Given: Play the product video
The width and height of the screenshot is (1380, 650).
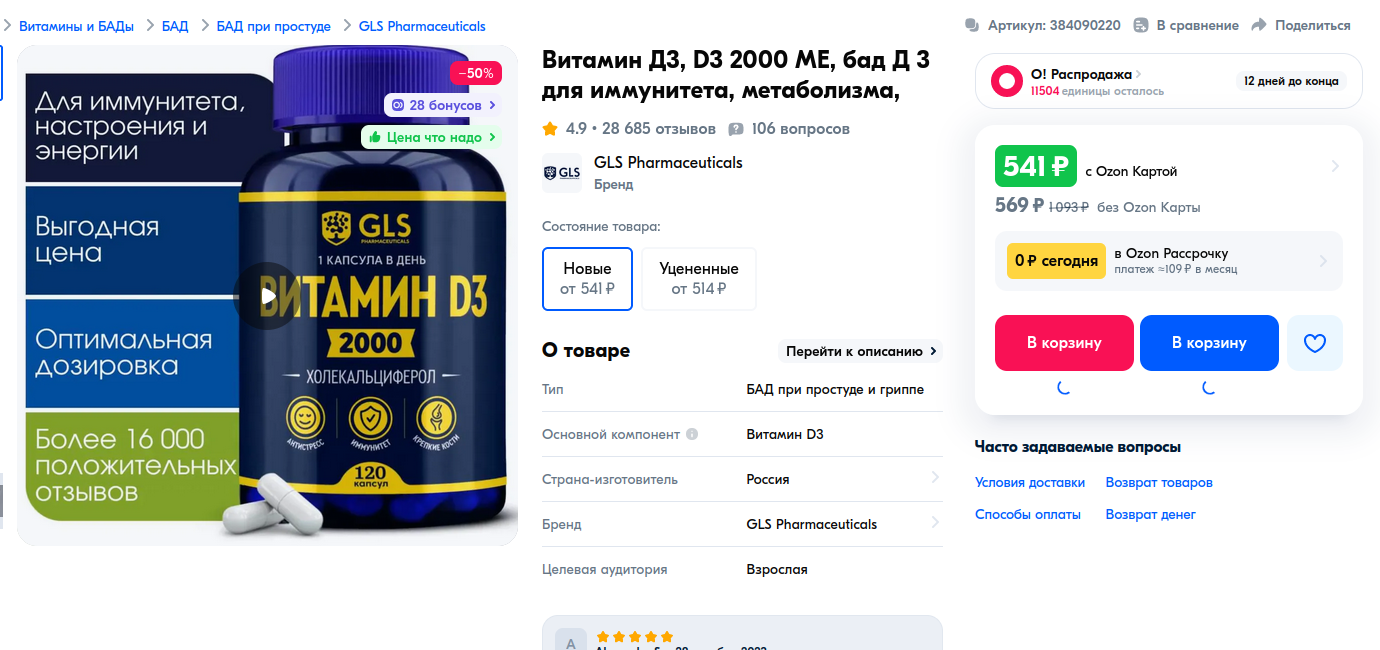Looking at the screenshot, I should [267, 295].
